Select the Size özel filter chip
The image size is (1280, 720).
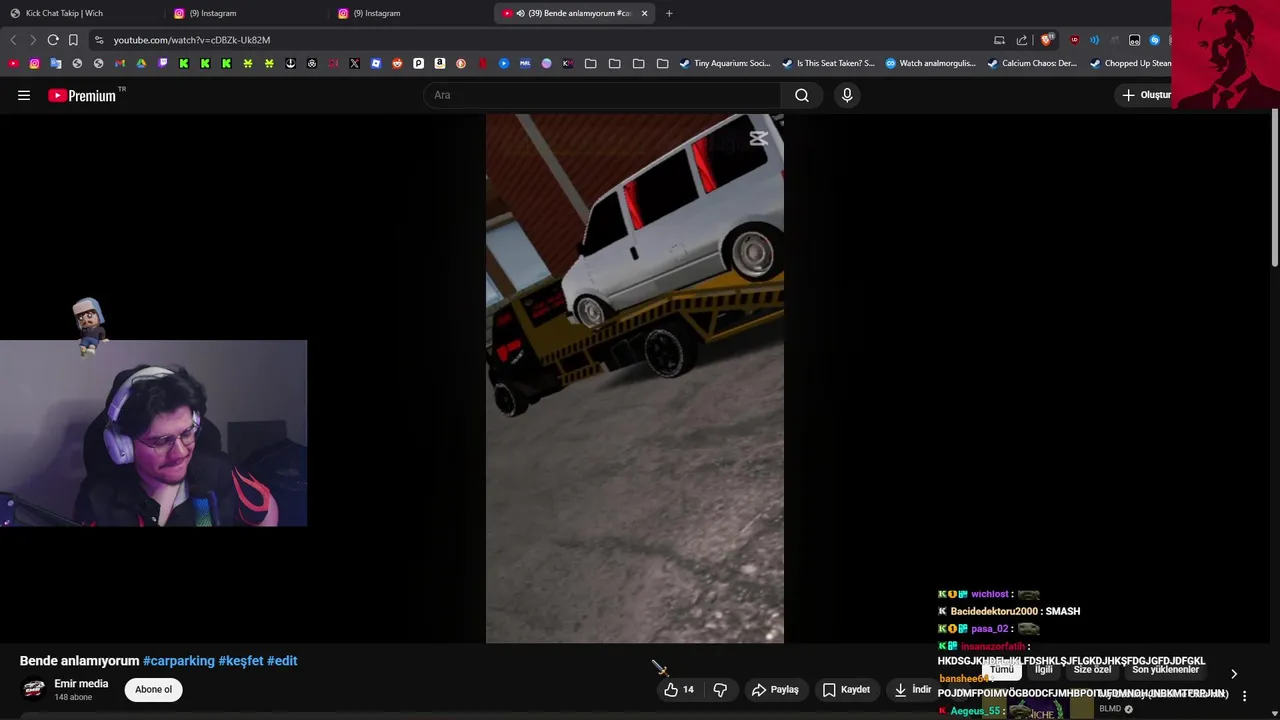tap(1092, 670)
